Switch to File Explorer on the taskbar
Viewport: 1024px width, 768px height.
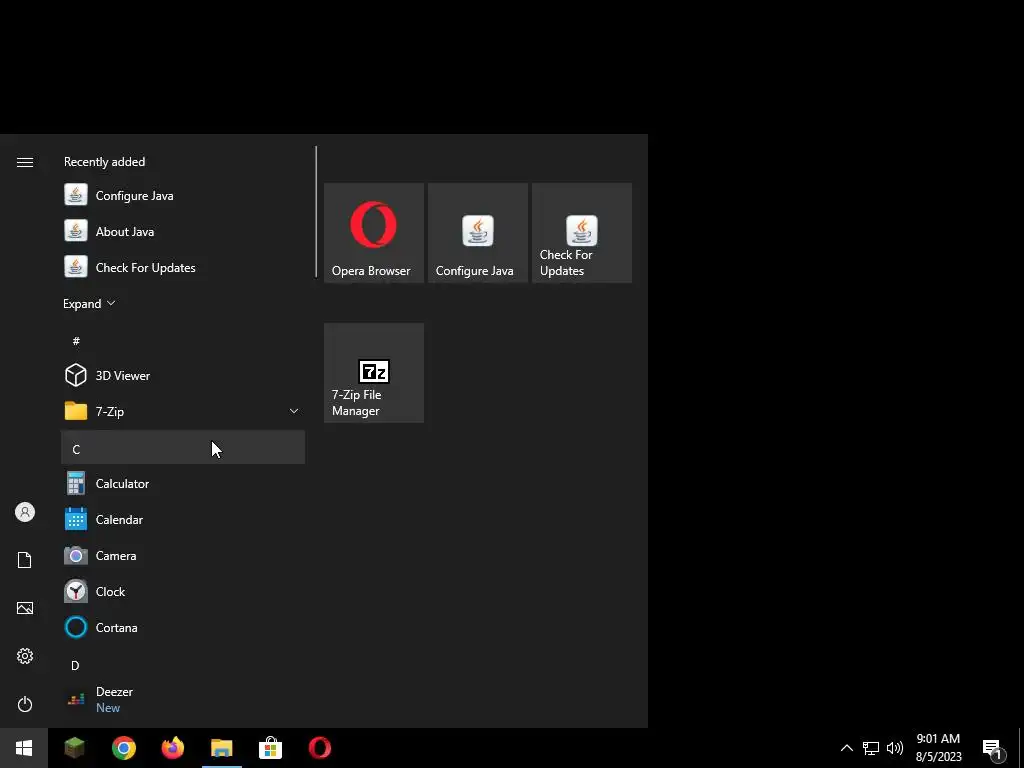221,748
